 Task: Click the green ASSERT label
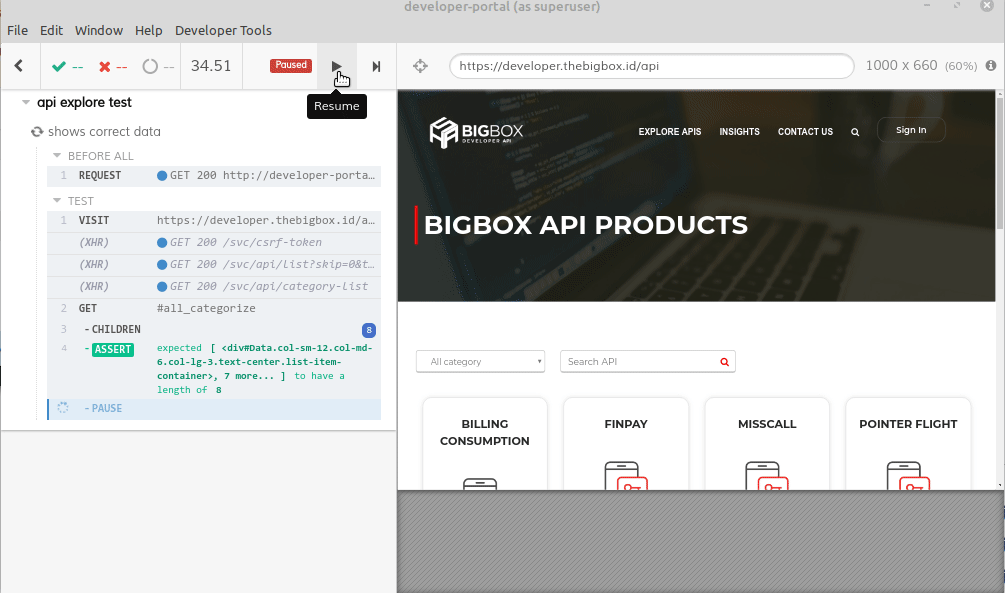113,349
